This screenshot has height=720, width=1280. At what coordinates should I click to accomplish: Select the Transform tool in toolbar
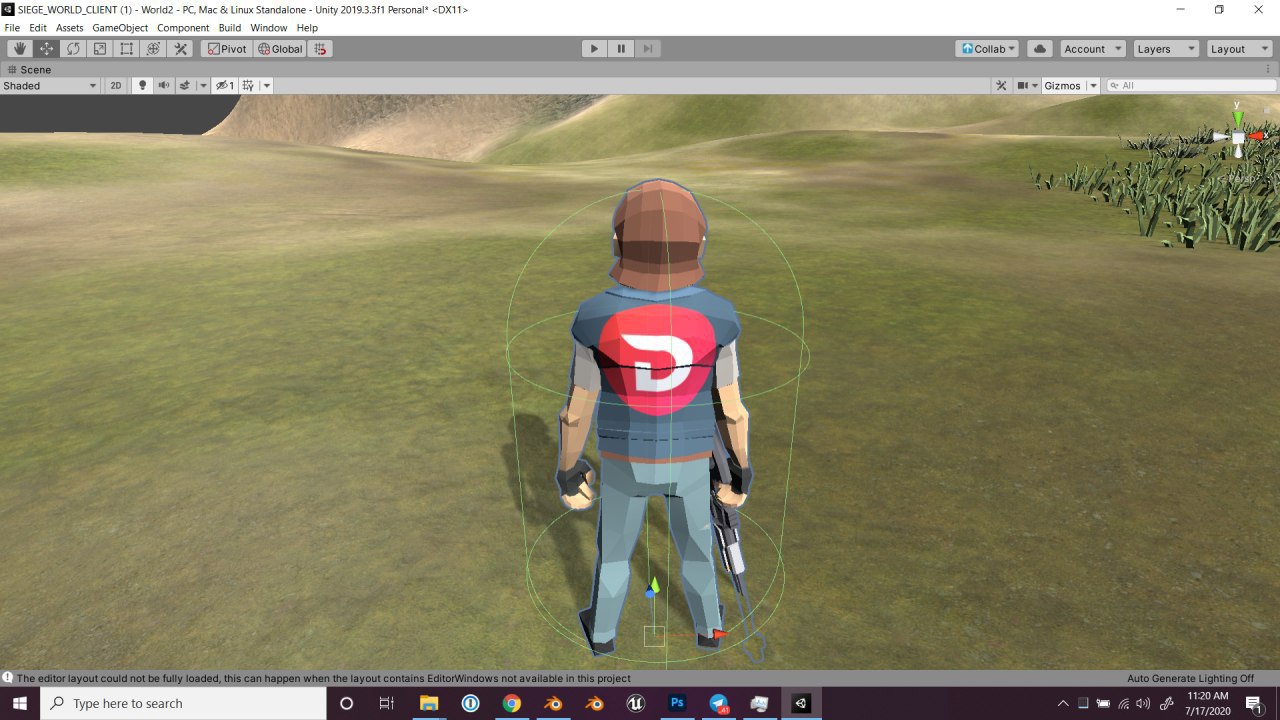[x=154, y=49]
